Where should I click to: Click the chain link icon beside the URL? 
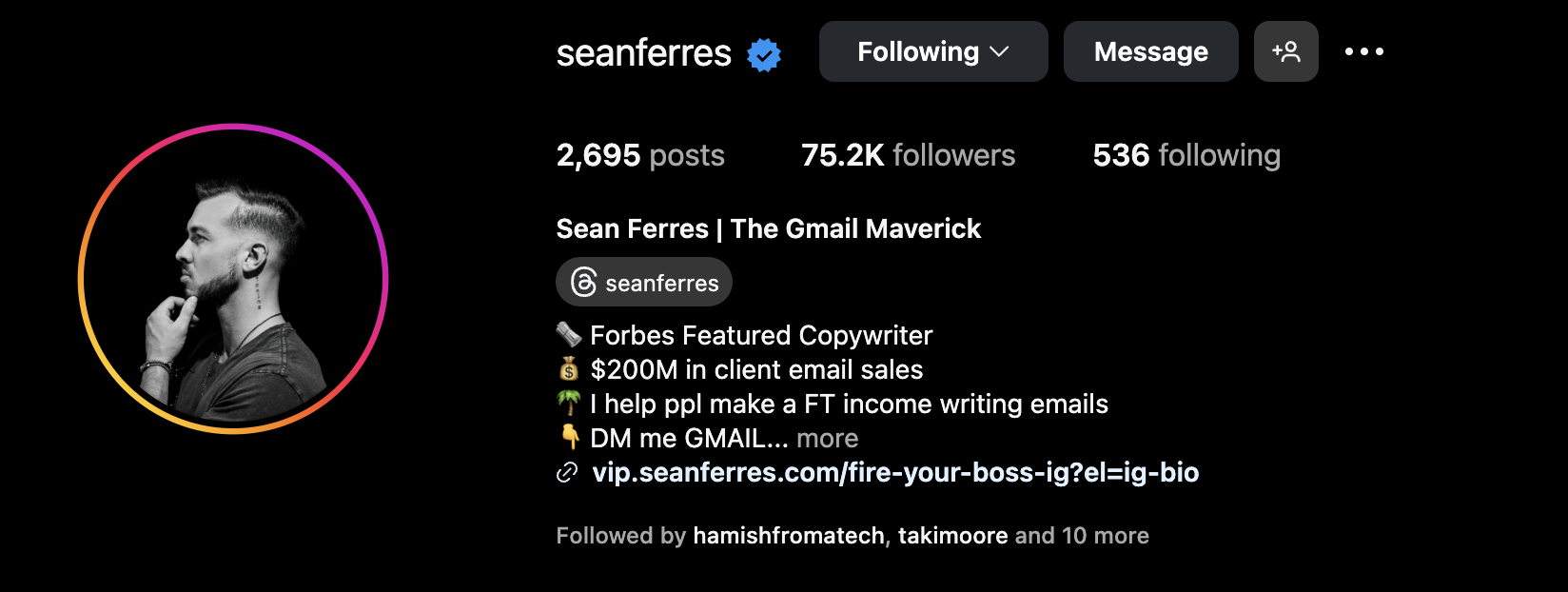pos(567,473)
